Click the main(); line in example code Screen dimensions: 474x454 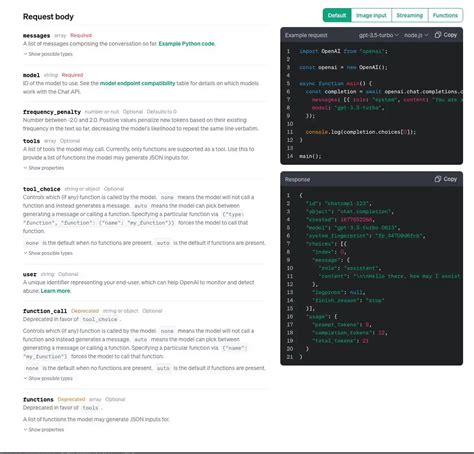(310, 156)
